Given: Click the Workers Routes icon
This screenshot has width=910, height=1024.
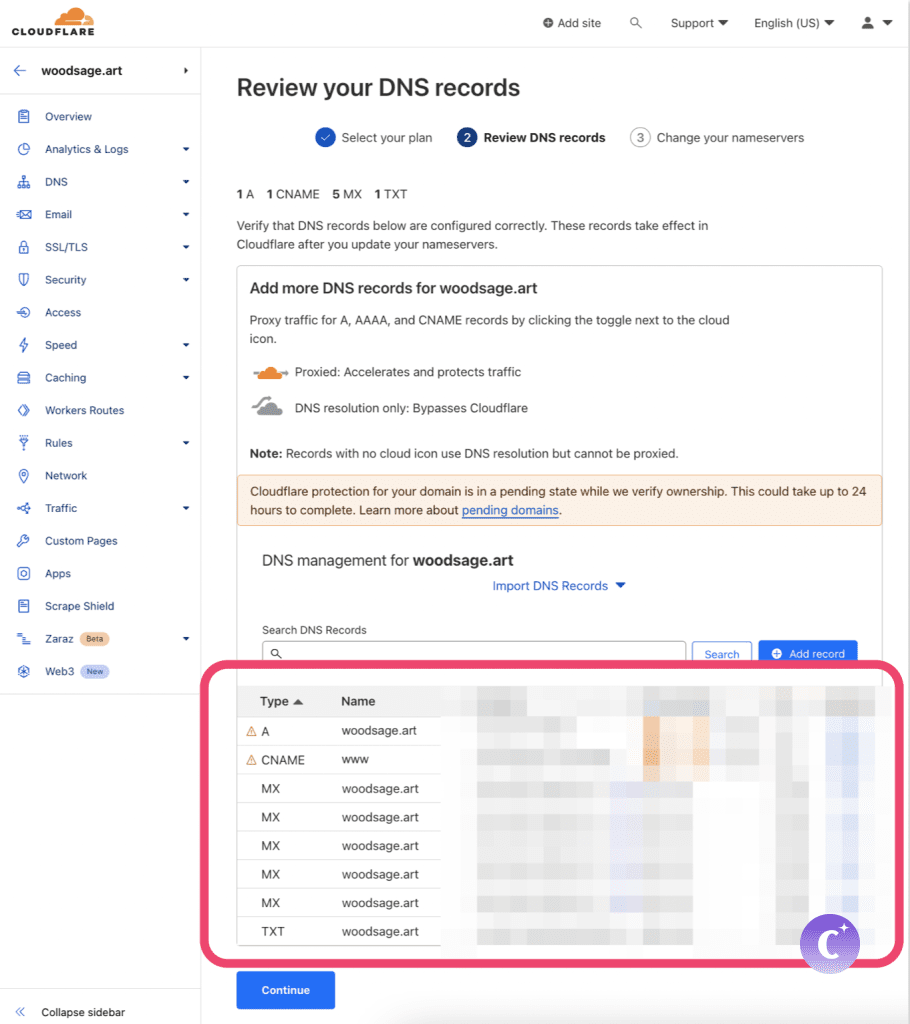Looking at the screenshot, I should (x=24, y=410).
